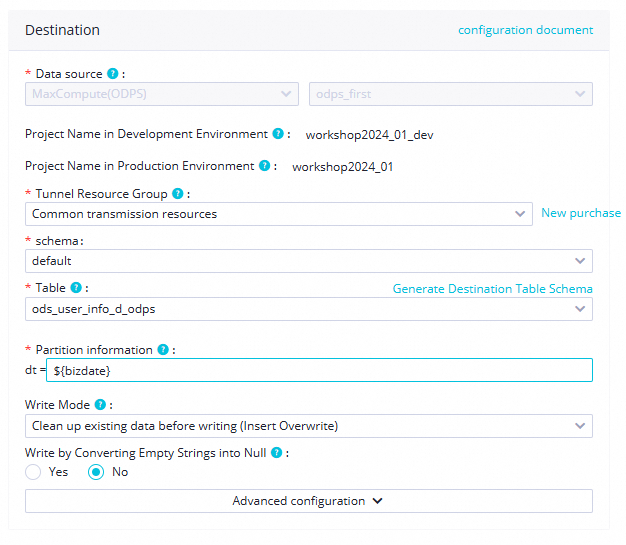Select Yes for converting empty strings
This screenshot has height=545, width=626.
tap(34, 472)
